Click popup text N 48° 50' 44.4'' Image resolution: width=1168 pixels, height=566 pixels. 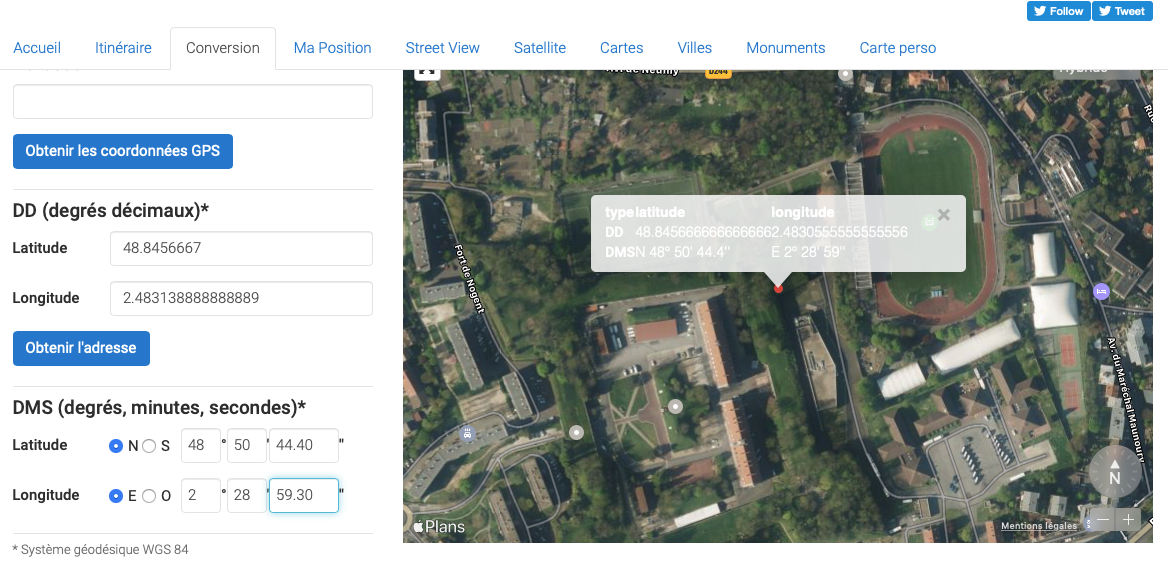point(682,252)
